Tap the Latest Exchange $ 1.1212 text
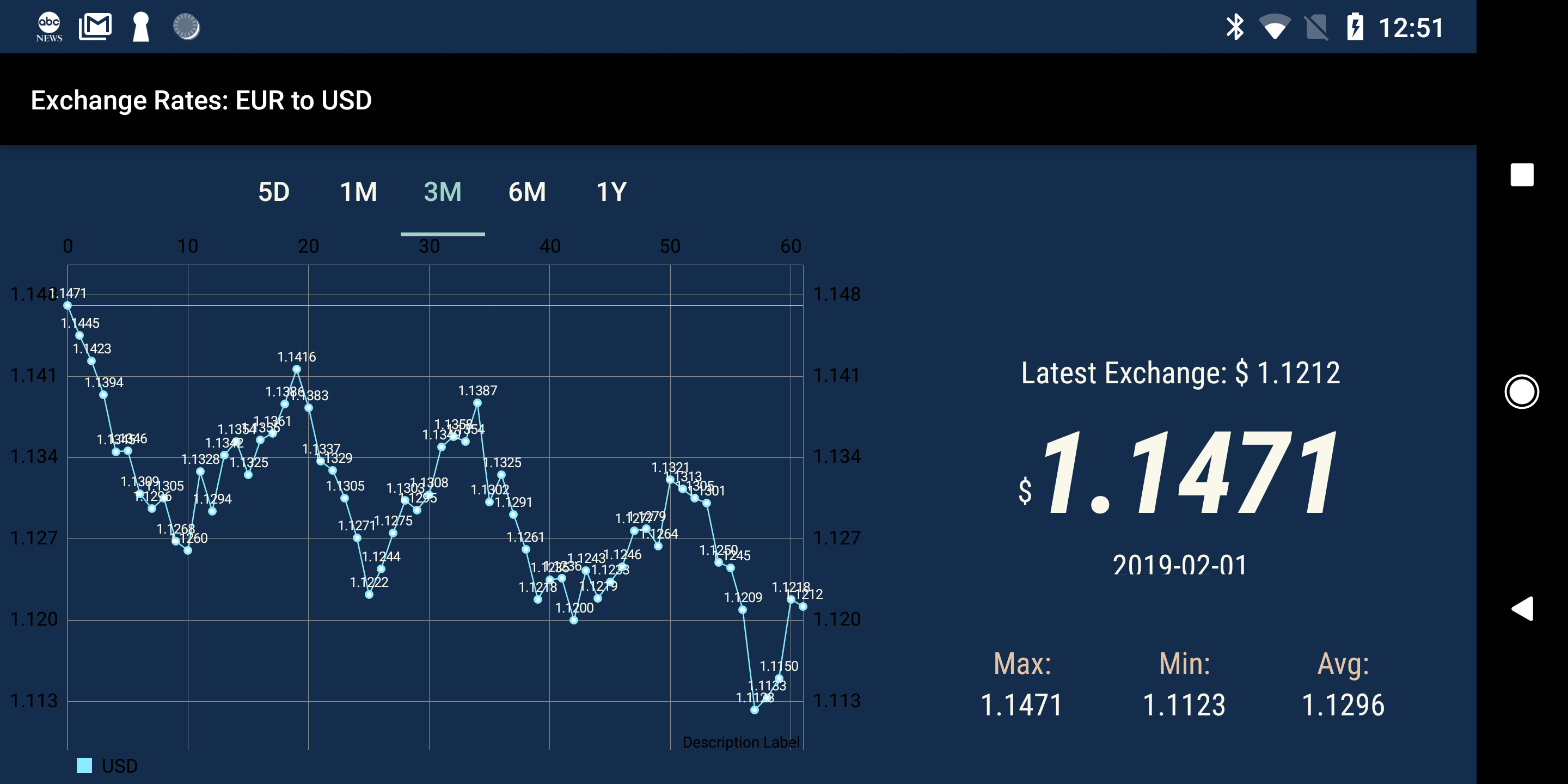The width and height of the screenshot is (1568, 784). tap(1180, 372)
